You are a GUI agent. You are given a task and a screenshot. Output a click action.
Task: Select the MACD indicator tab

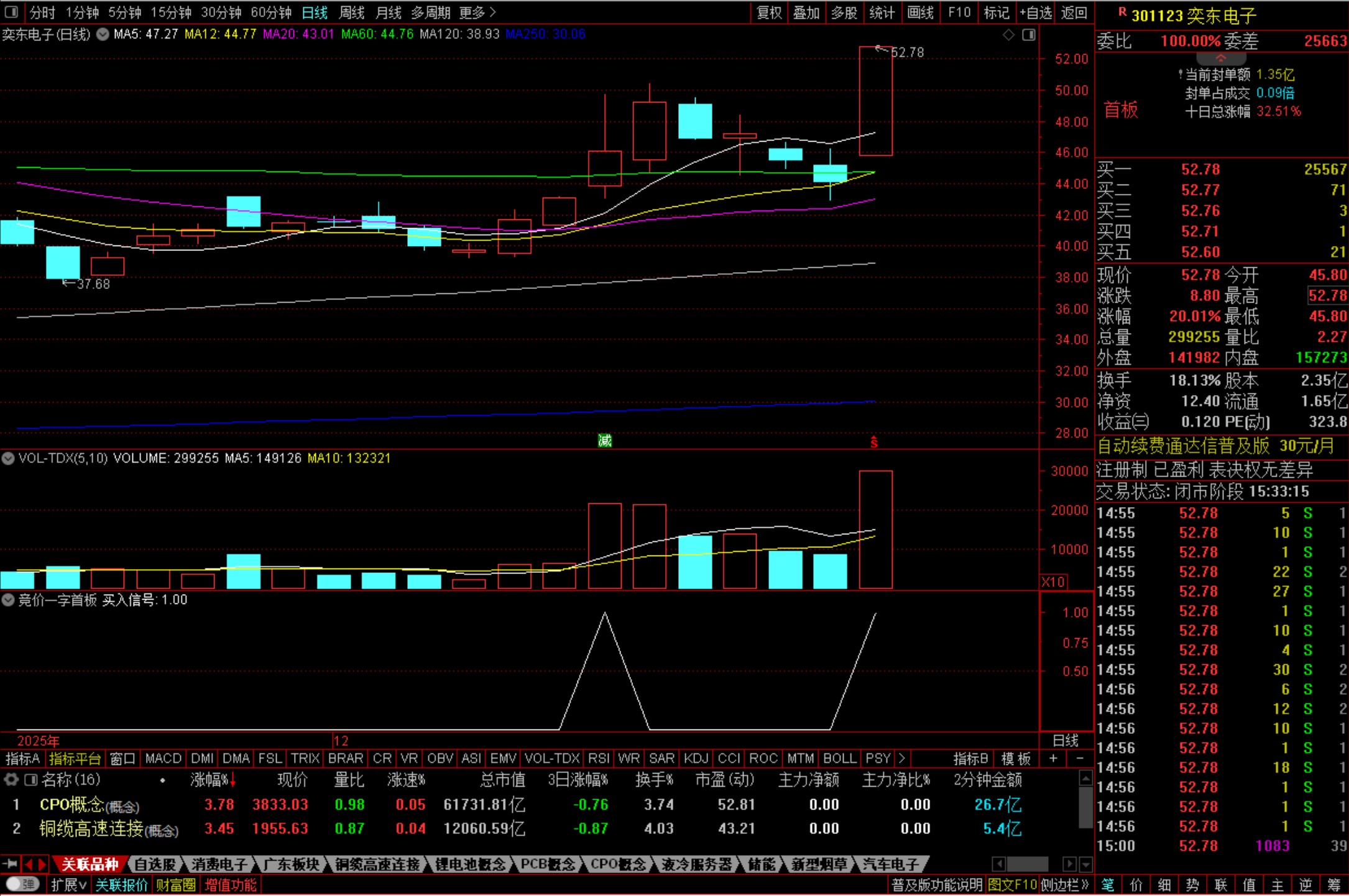point(163,758)
